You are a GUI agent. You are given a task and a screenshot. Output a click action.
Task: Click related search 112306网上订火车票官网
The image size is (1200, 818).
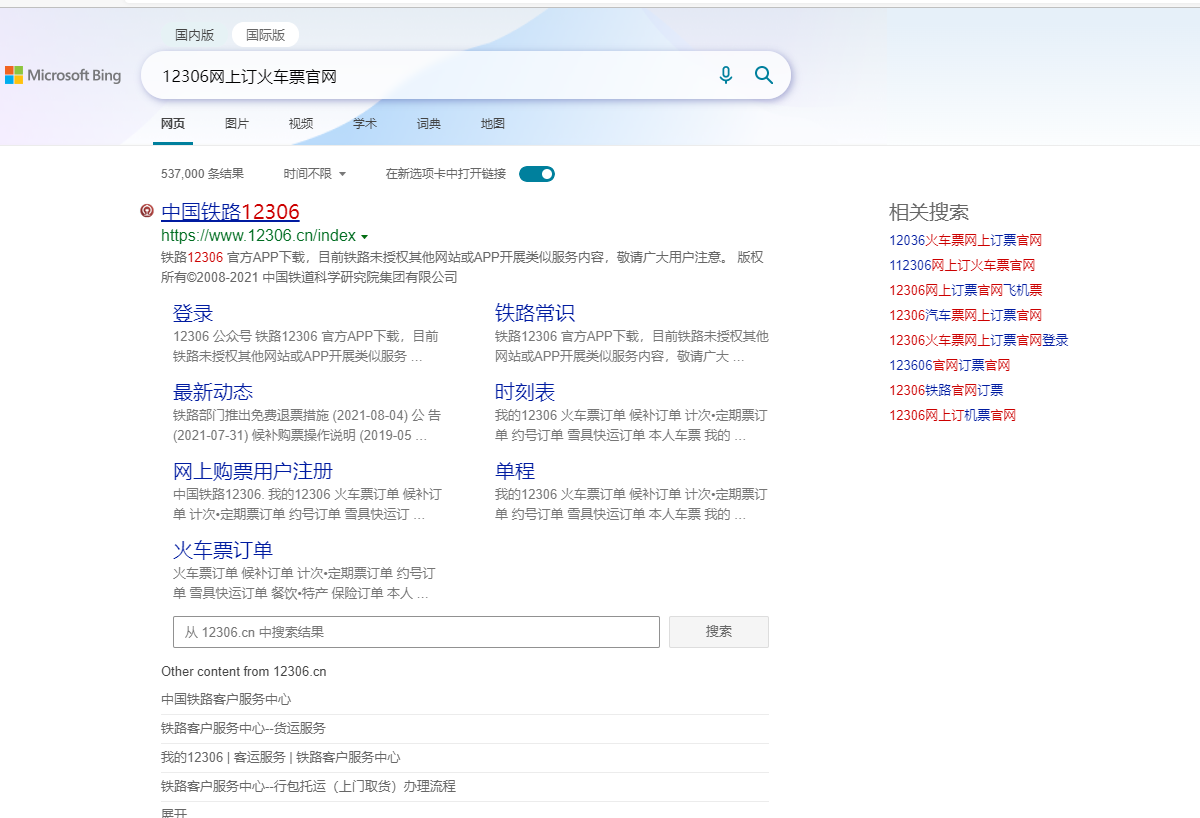pyautogui.click(x=962, y=265)
